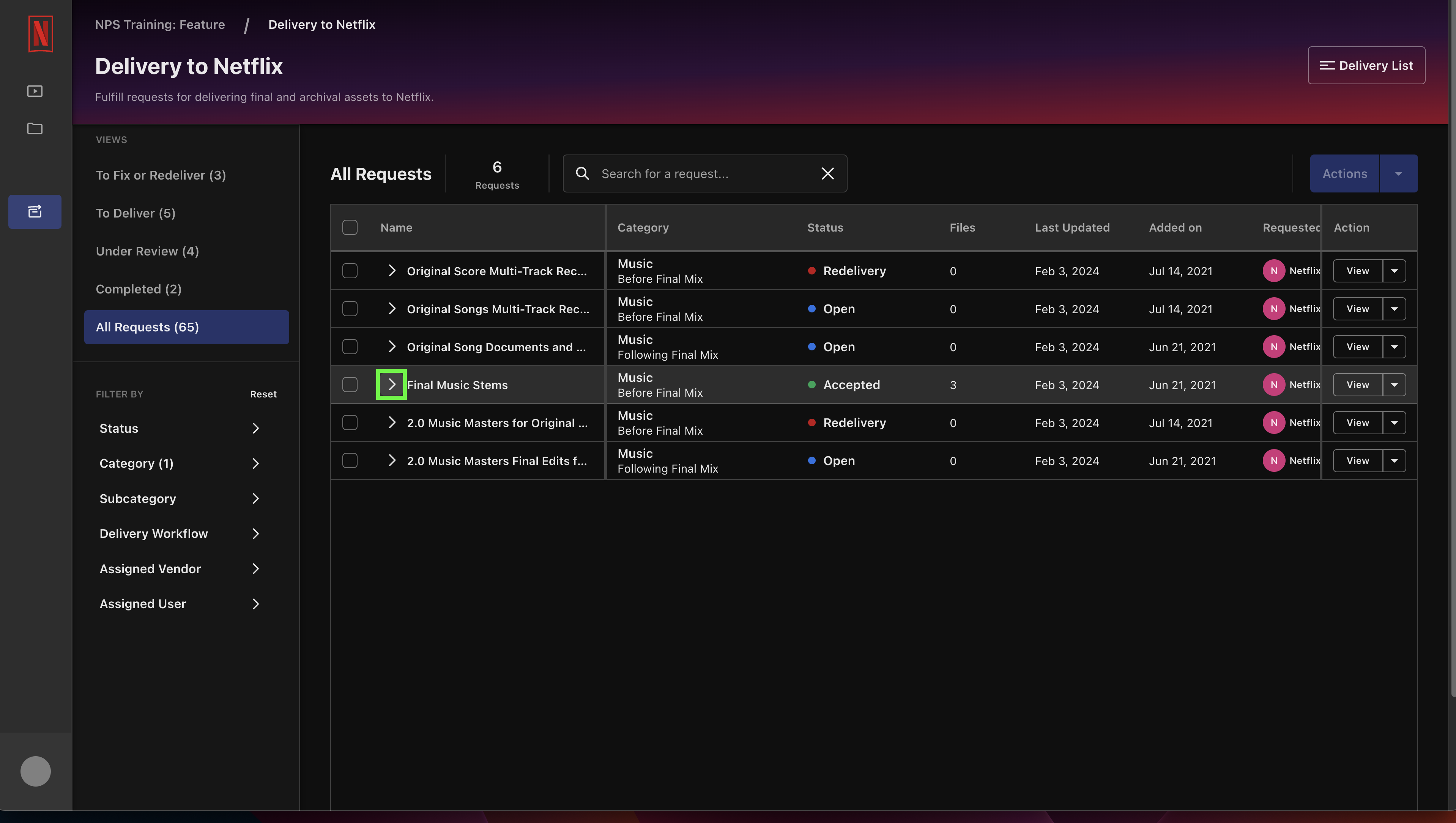Open the video player sidebar icon
Viewport: 1456px width, 823px height.
pyautogui.click(x=35, y=91)
